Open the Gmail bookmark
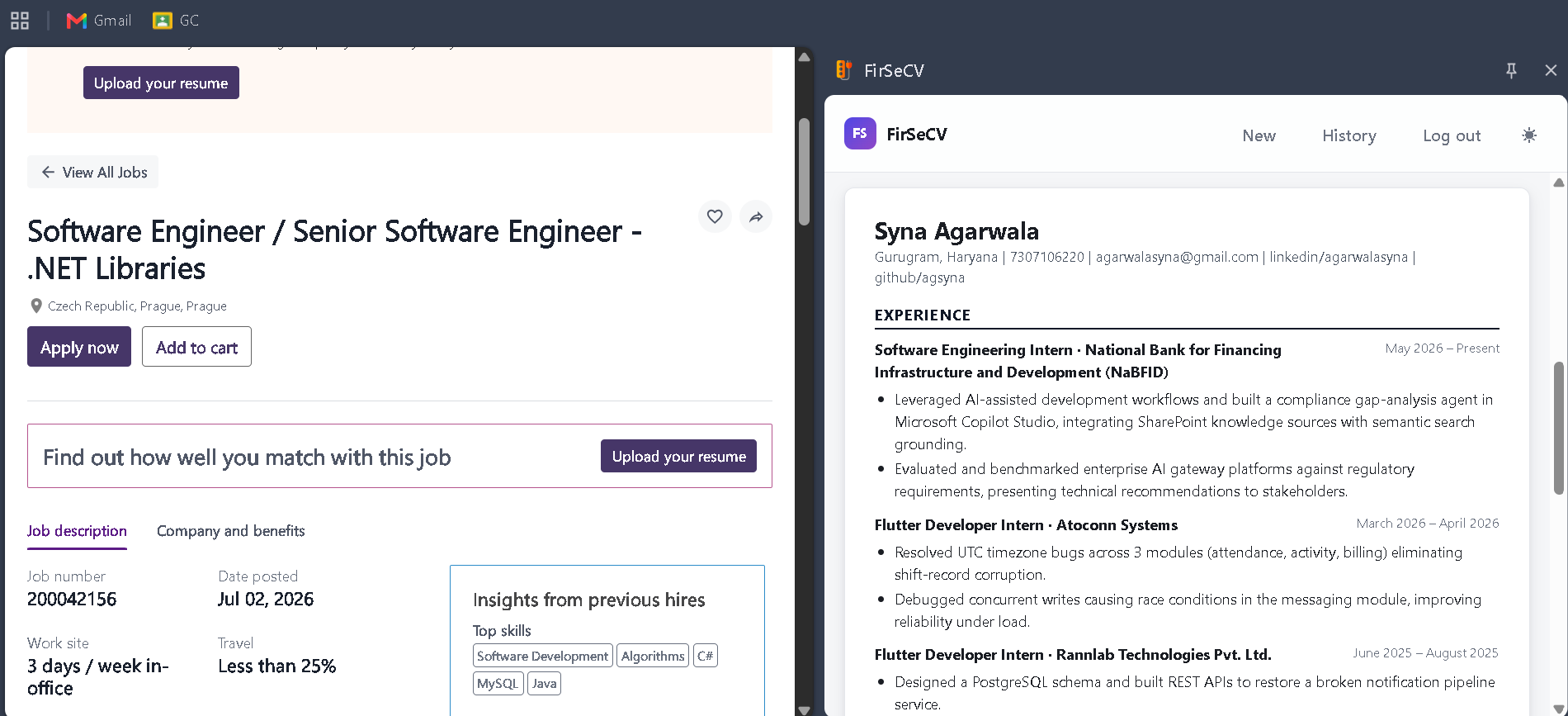The height and width of the screenshot is (716, 1568). click(99, 21)
